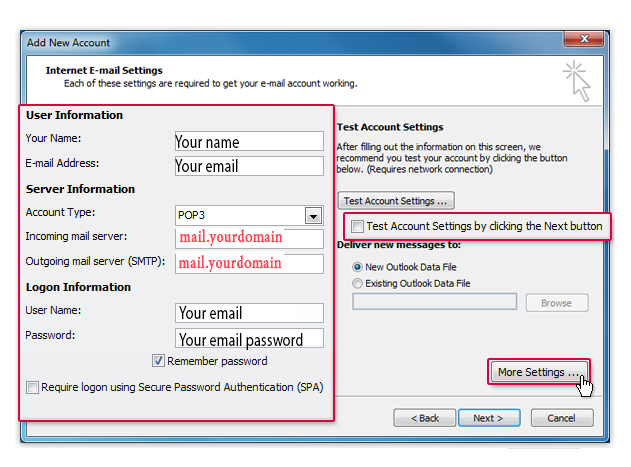Tick Test Account Settings by clicking Next checkbox

click(x=357, y=226)
